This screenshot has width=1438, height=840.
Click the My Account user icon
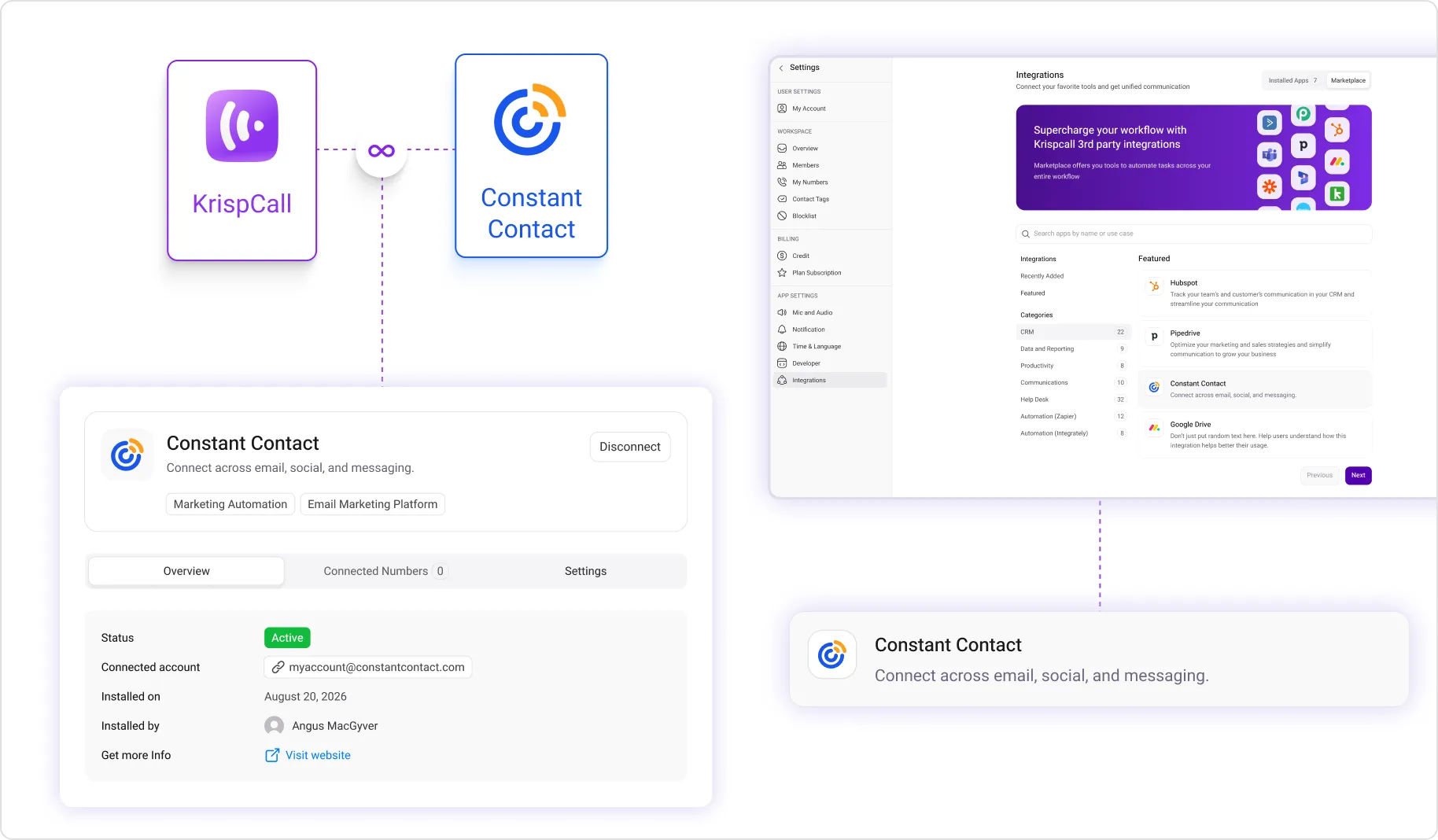[782, 109]
